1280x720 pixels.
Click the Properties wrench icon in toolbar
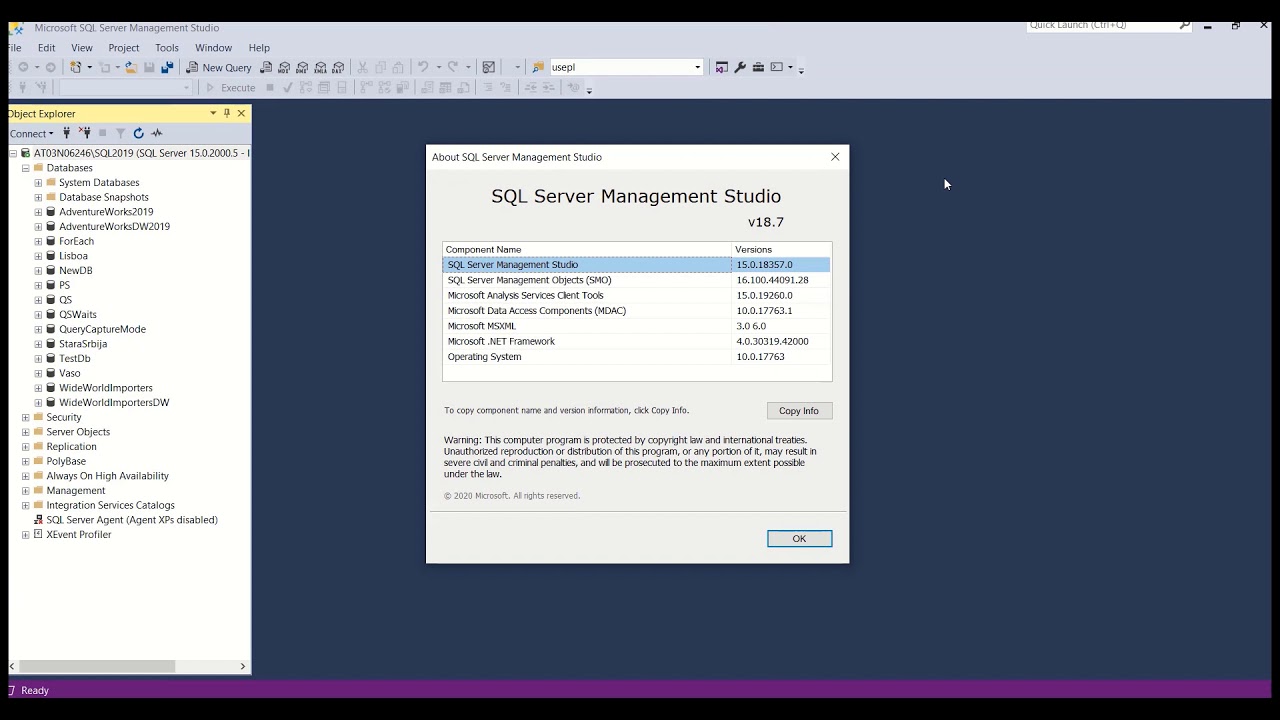tap(740, 67)
